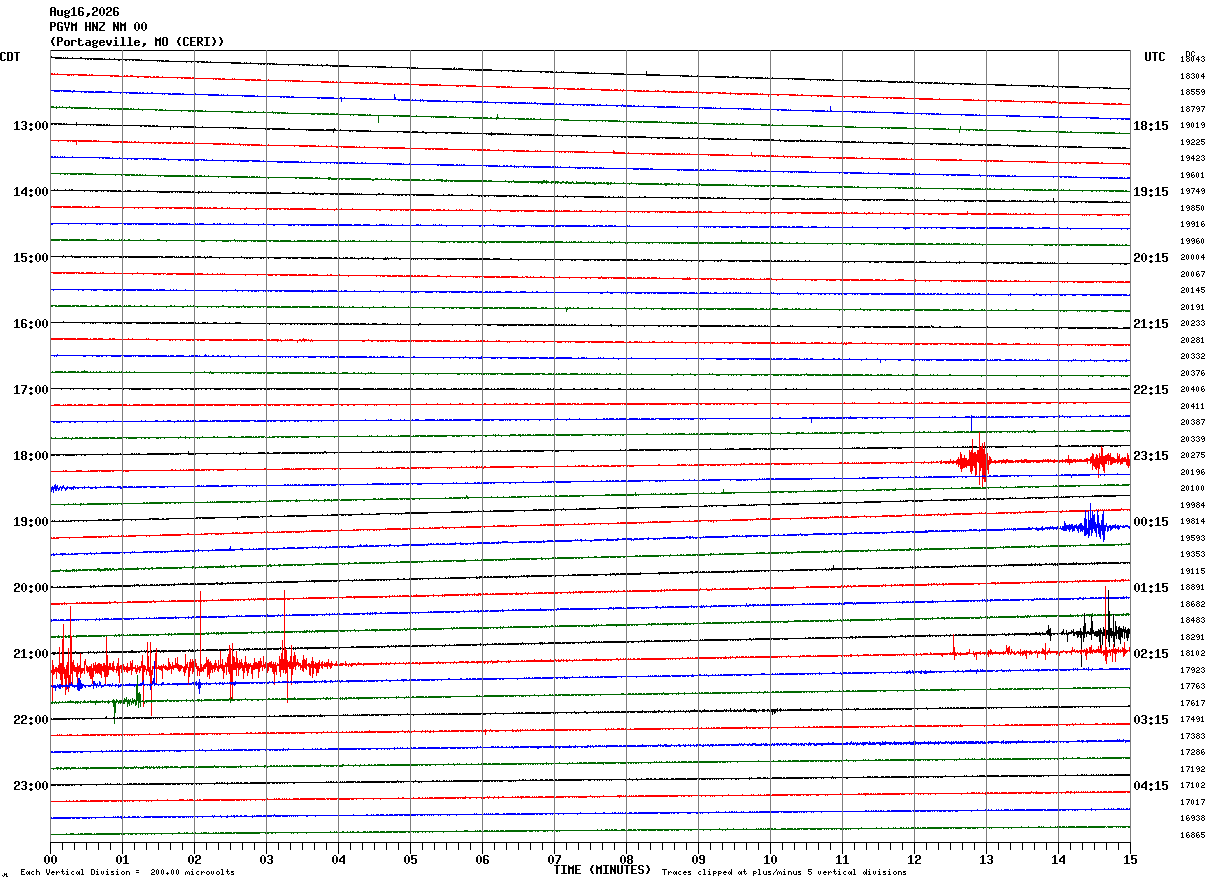Click the red seismic burst near 23:15 UTC
Viewport: 1210px width, 886px height.
(973, 461)
